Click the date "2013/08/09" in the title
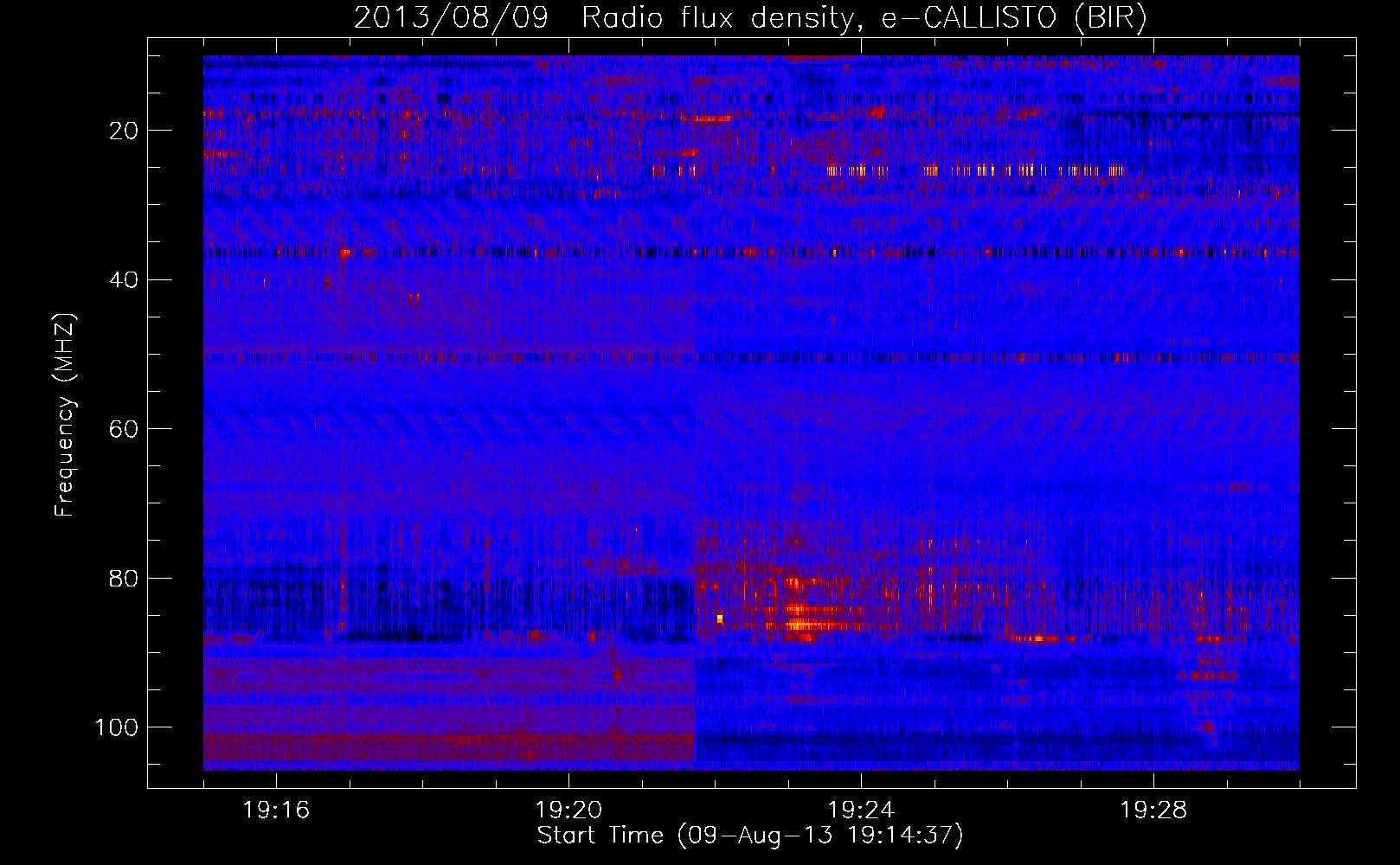 tap(451, 18)
